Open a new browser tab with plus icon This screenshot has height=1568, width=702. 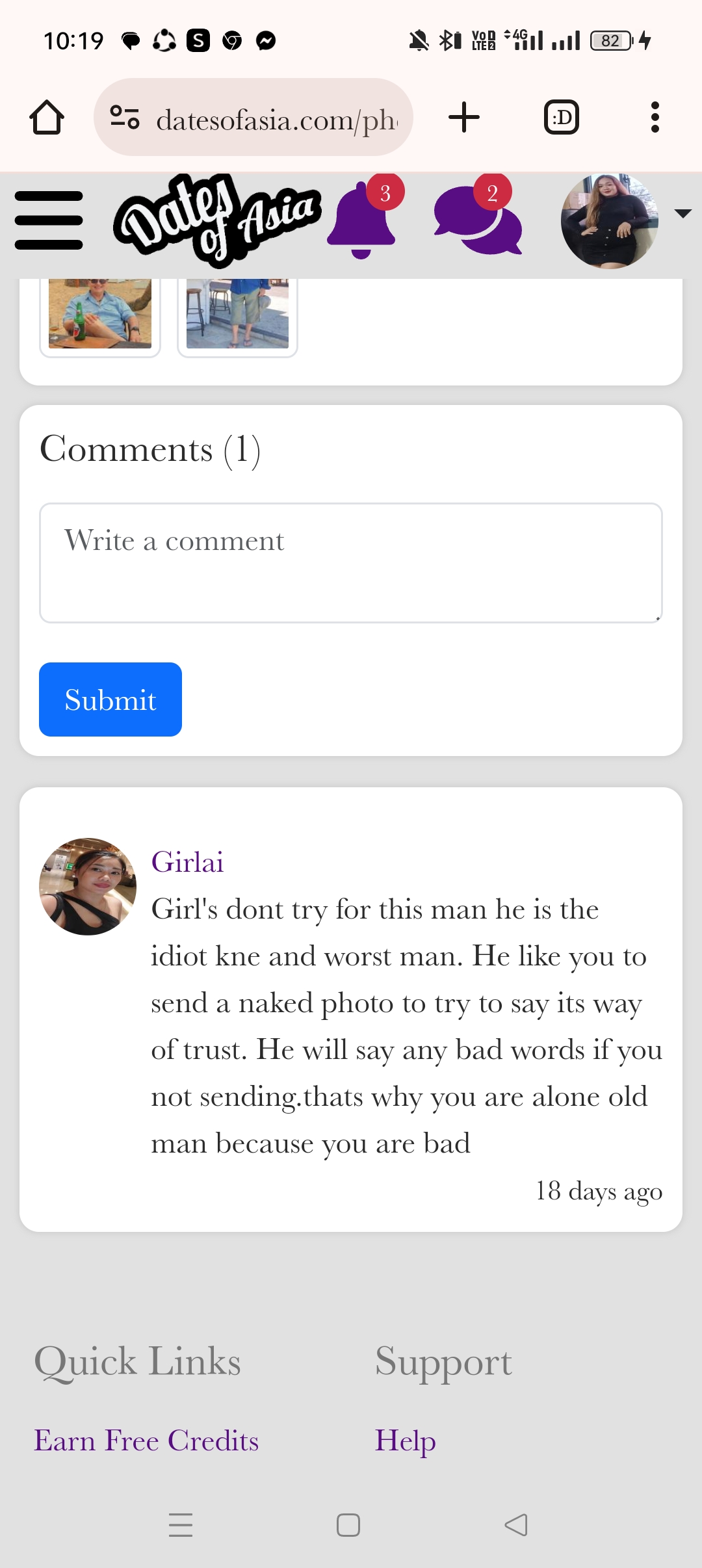click(x=464, y=118)
